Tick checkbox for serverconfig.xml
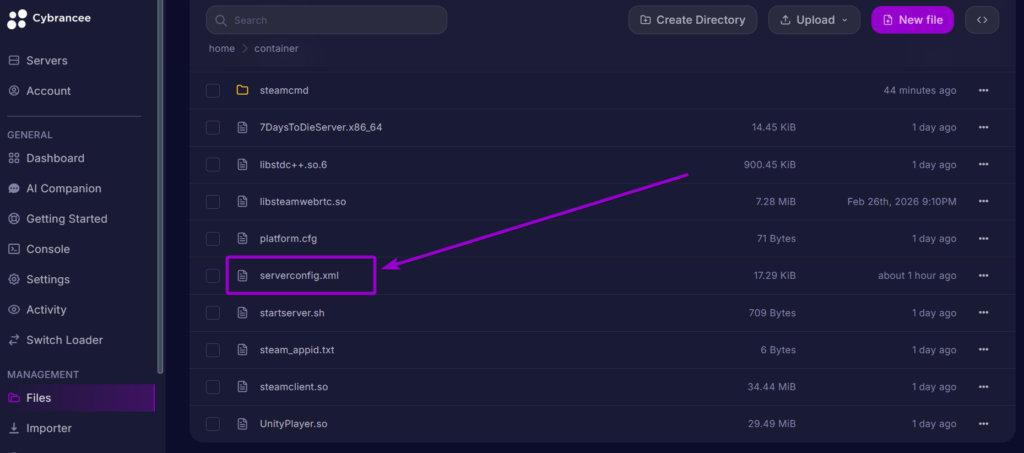Viewport: 1024px width, 453px height. tap(213, 276)
